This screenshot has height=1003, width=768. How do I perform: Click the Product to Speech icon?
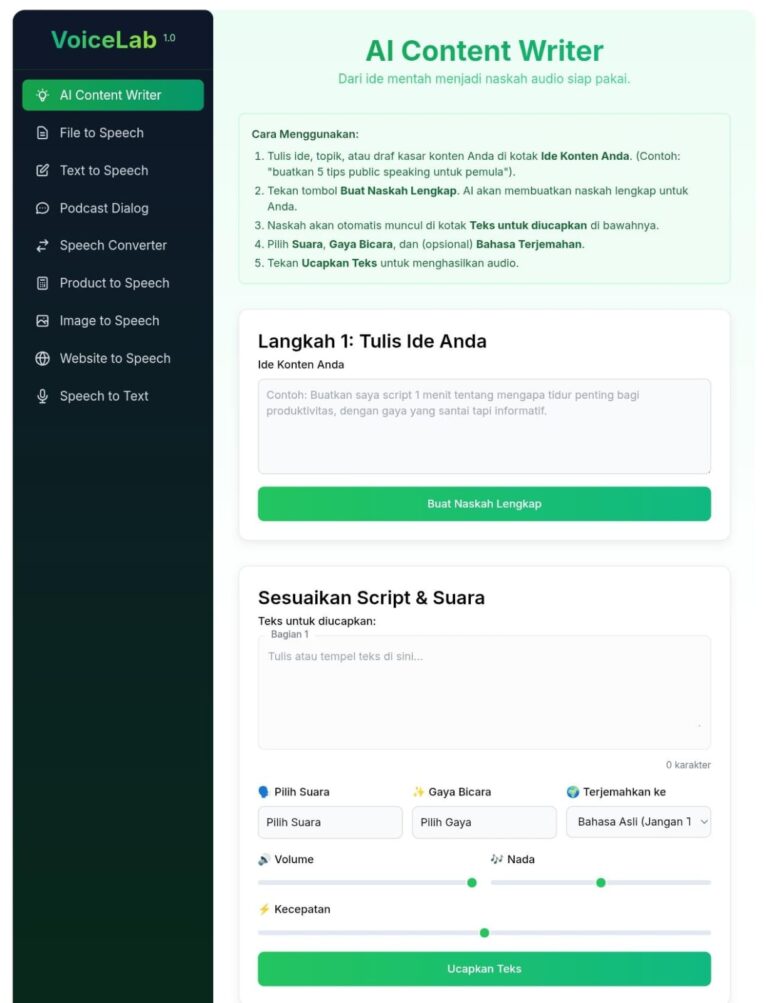(x=42, y=283)
